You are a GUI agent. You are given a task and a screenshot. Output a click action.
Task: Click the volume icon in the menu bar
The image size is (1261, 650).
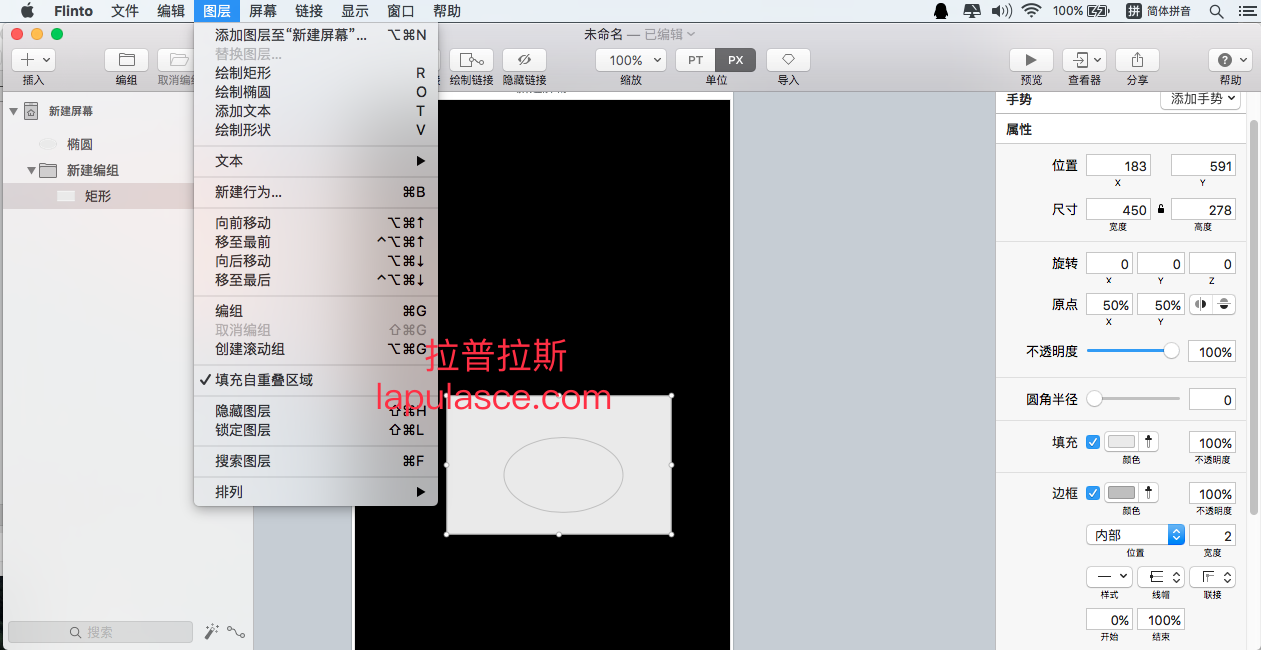pyautogui.click(x=1000, y=11)
